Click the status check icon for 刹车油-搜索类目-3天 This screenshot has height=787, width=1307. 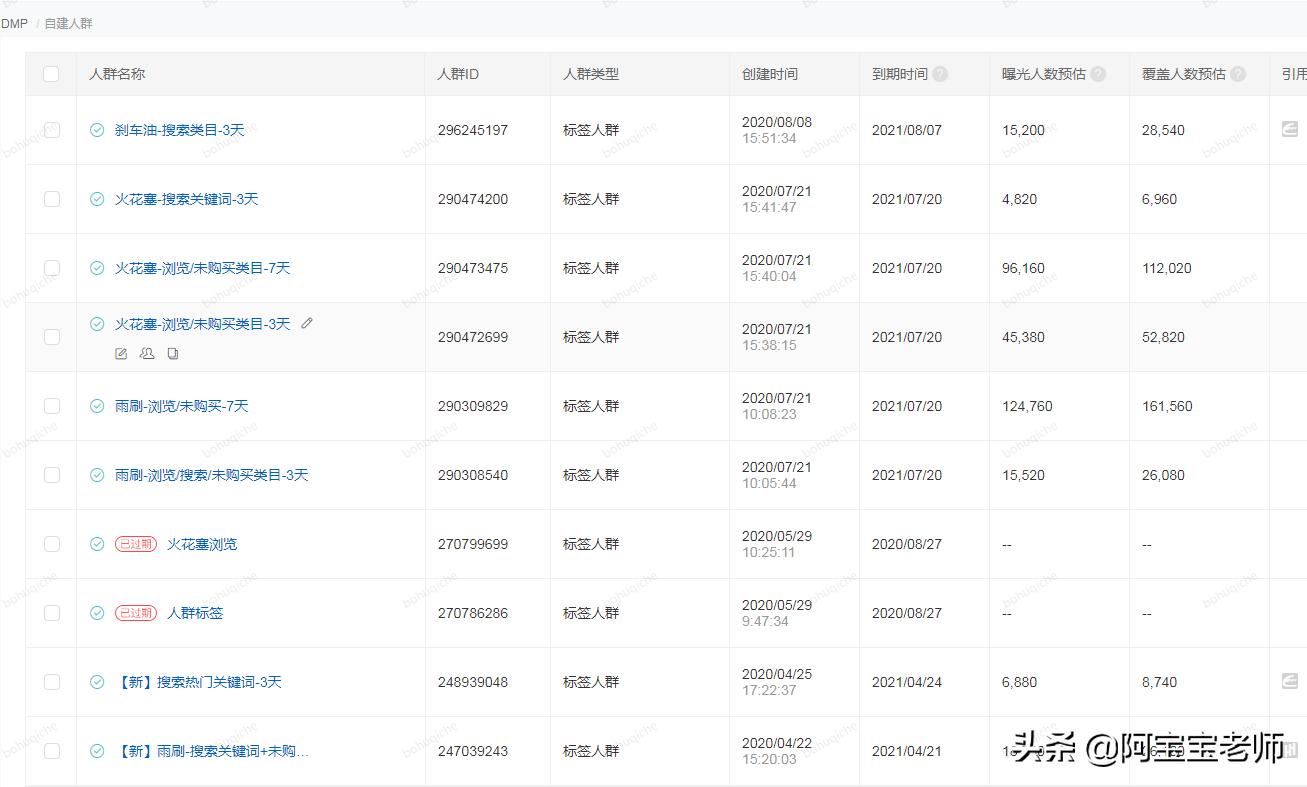tap(97, 130)
